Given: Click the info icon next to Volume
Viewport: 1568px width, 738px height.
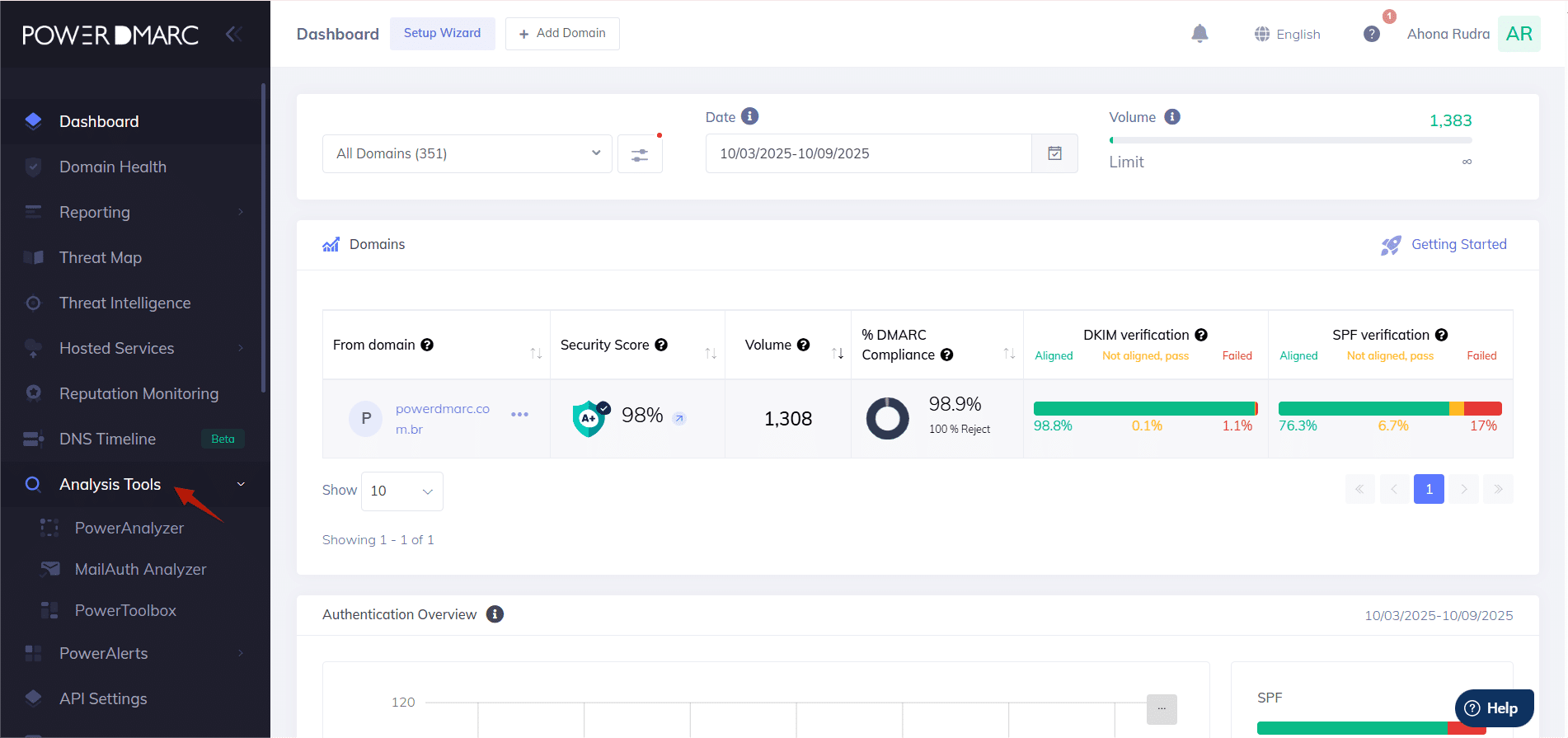Looking at the screenshot, I should [x=1172, y=117].
